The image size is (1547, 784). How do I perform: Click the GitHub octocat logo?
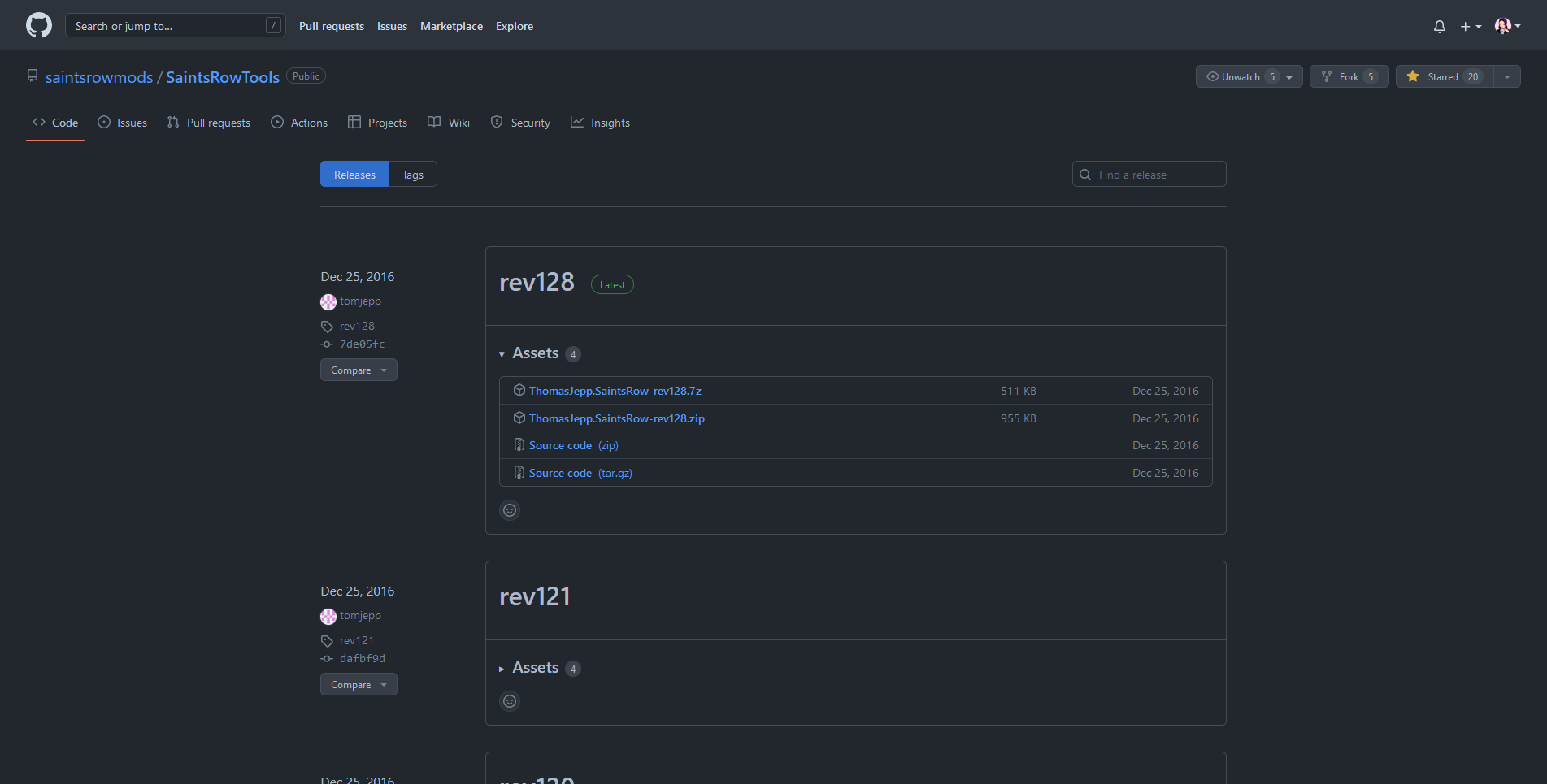point(39,25)
